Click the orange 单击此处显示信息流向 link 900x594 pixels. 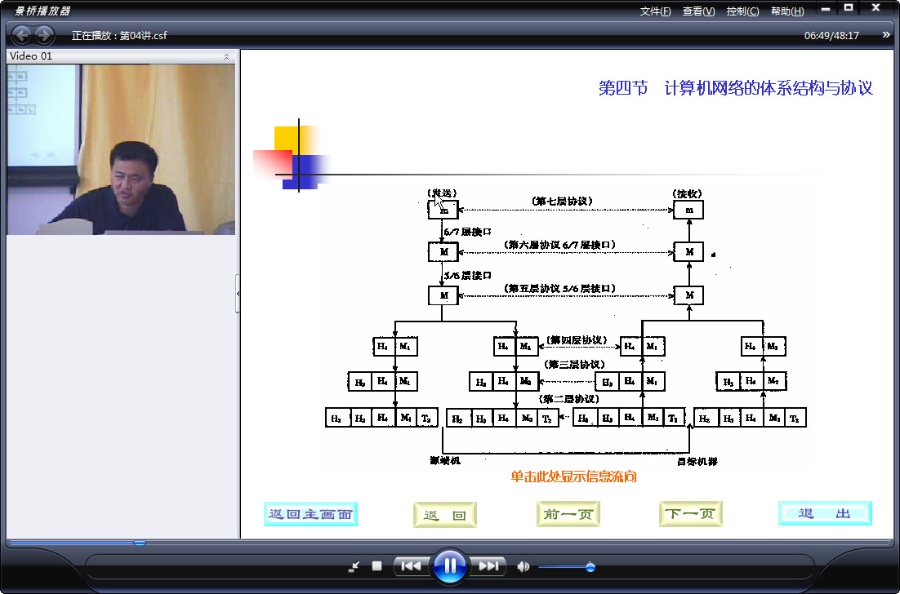(573, 476)
